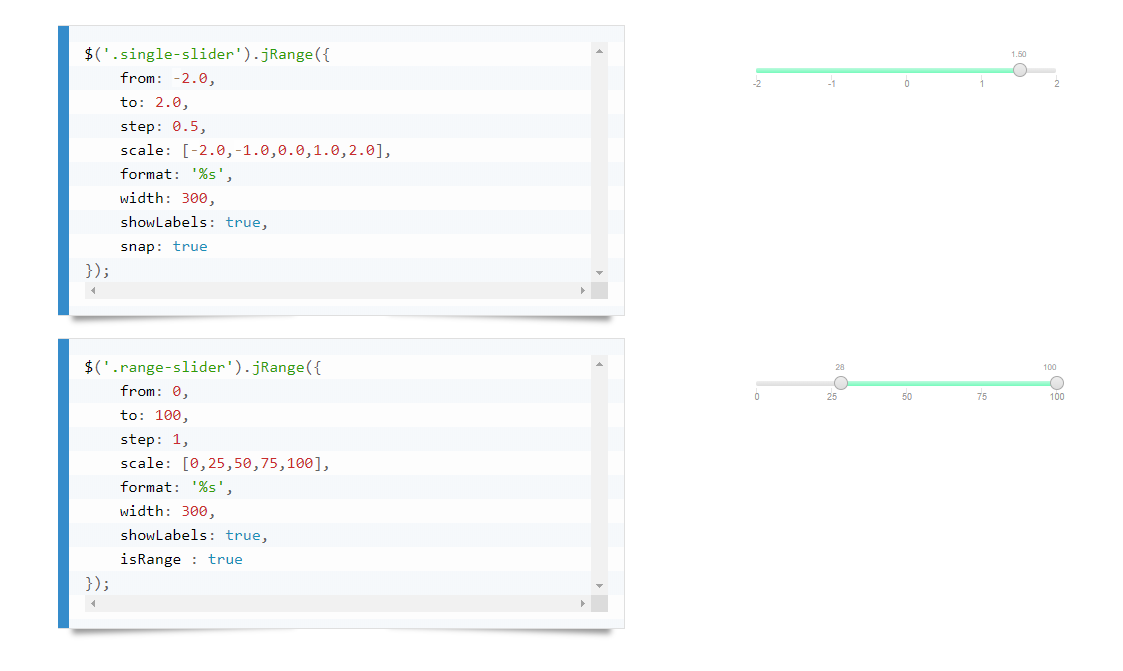Click the 50 scale label on the range slider
Screen dimensions: 1123x671
click(x=907, y=397)
